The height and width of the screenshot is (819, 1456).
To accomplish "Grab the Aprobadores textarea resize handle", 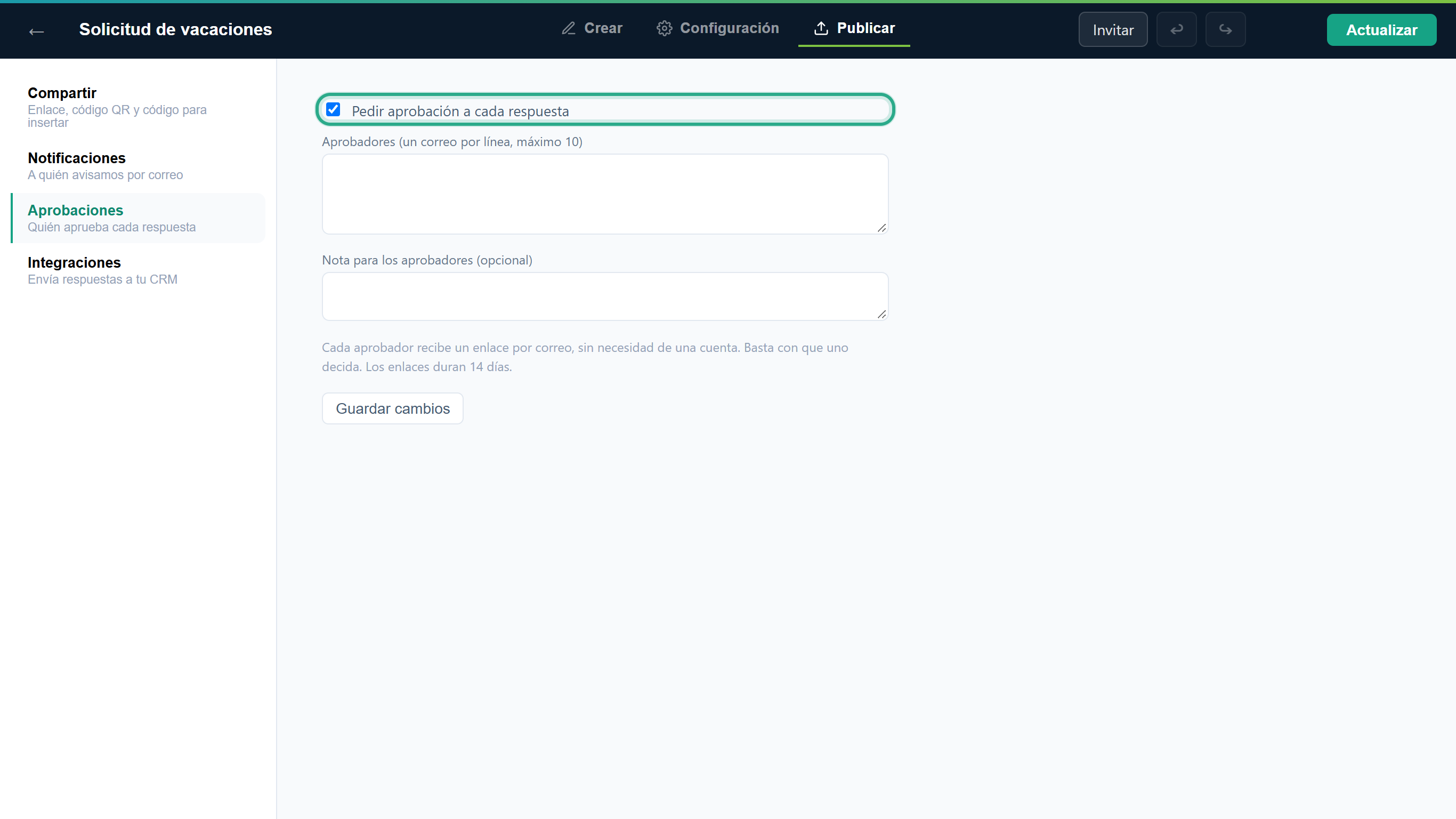I will [881, 228].
